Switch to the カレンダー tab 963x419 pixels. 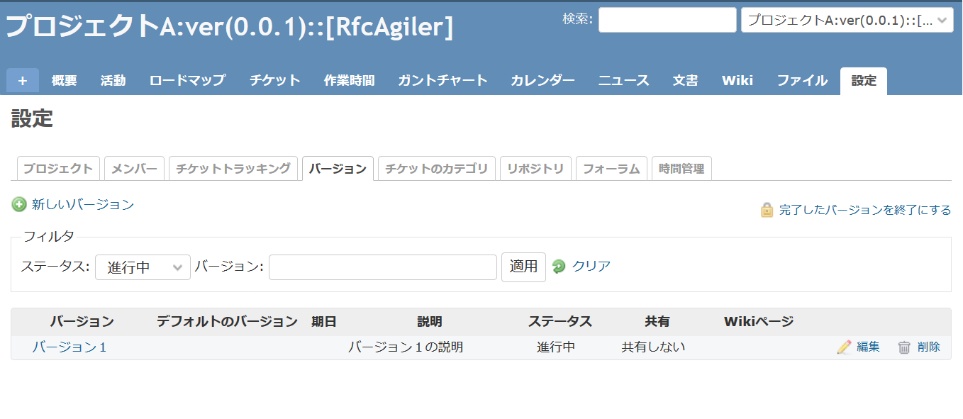[x=543, y=80]
